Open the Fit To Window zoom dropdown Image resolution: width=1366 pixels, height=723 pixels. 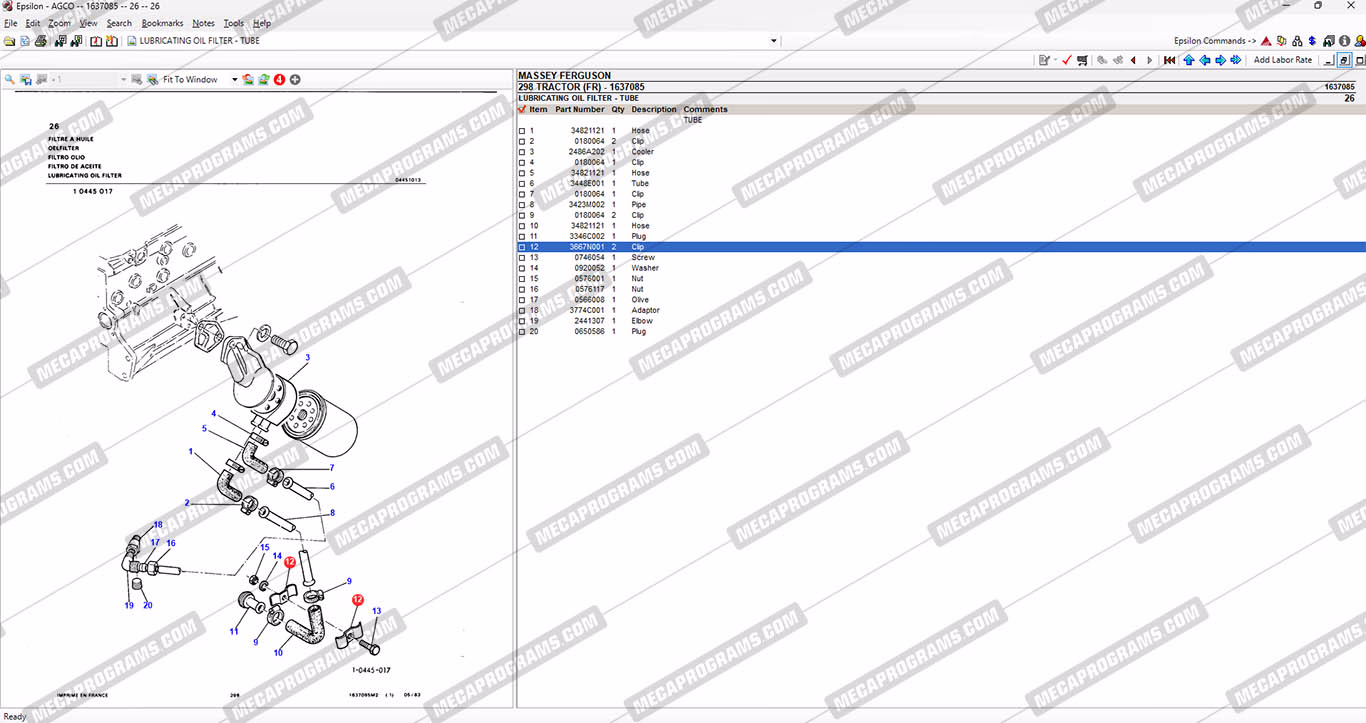click(x=235, y=79)
